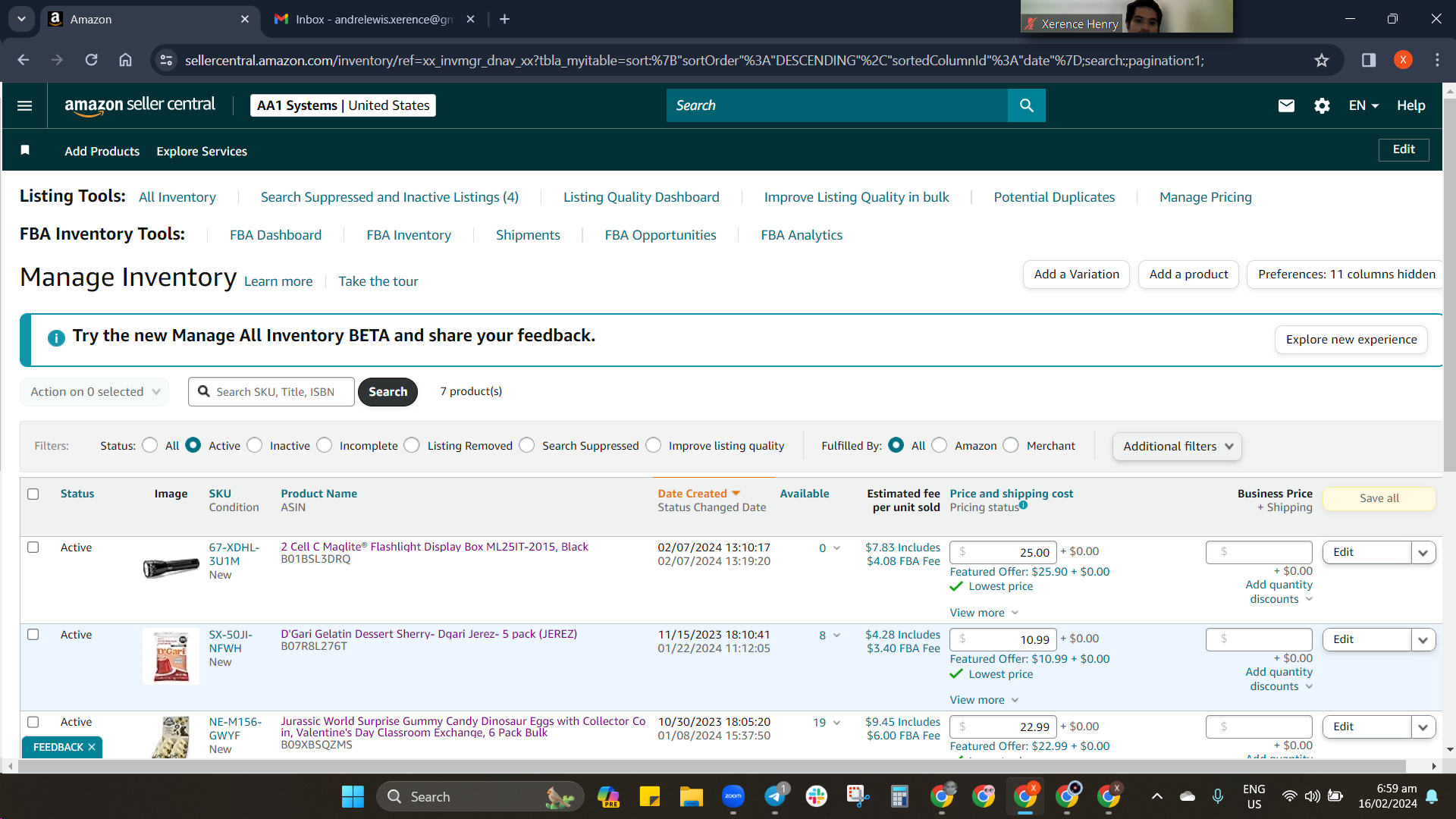Select the Search Suppressed radio button
Screen dimensions: 1456x819
click(x=527, y=445)
